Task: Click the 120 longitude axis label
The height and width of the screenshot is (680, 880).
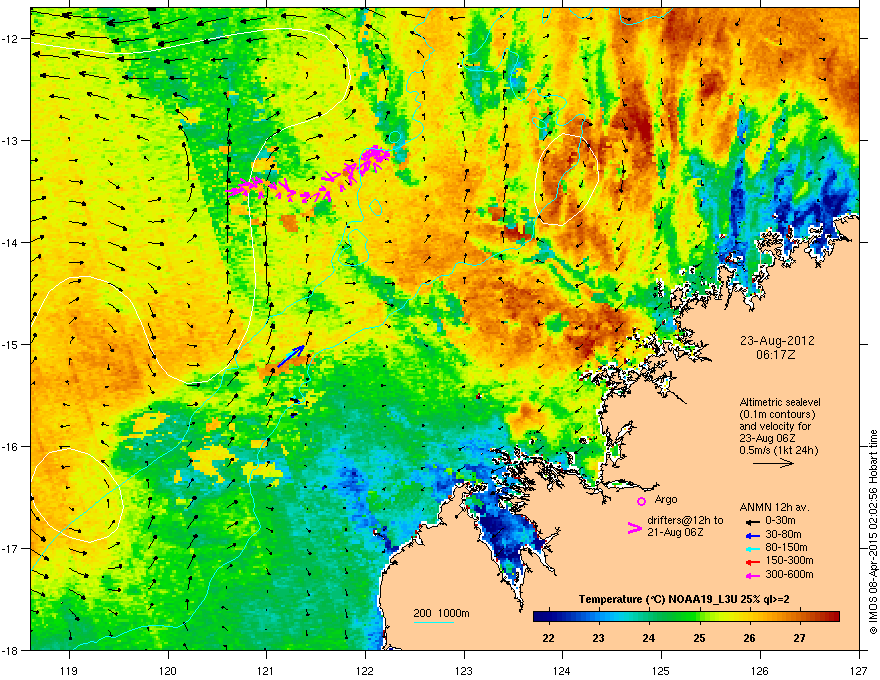Action: point(168,670)
